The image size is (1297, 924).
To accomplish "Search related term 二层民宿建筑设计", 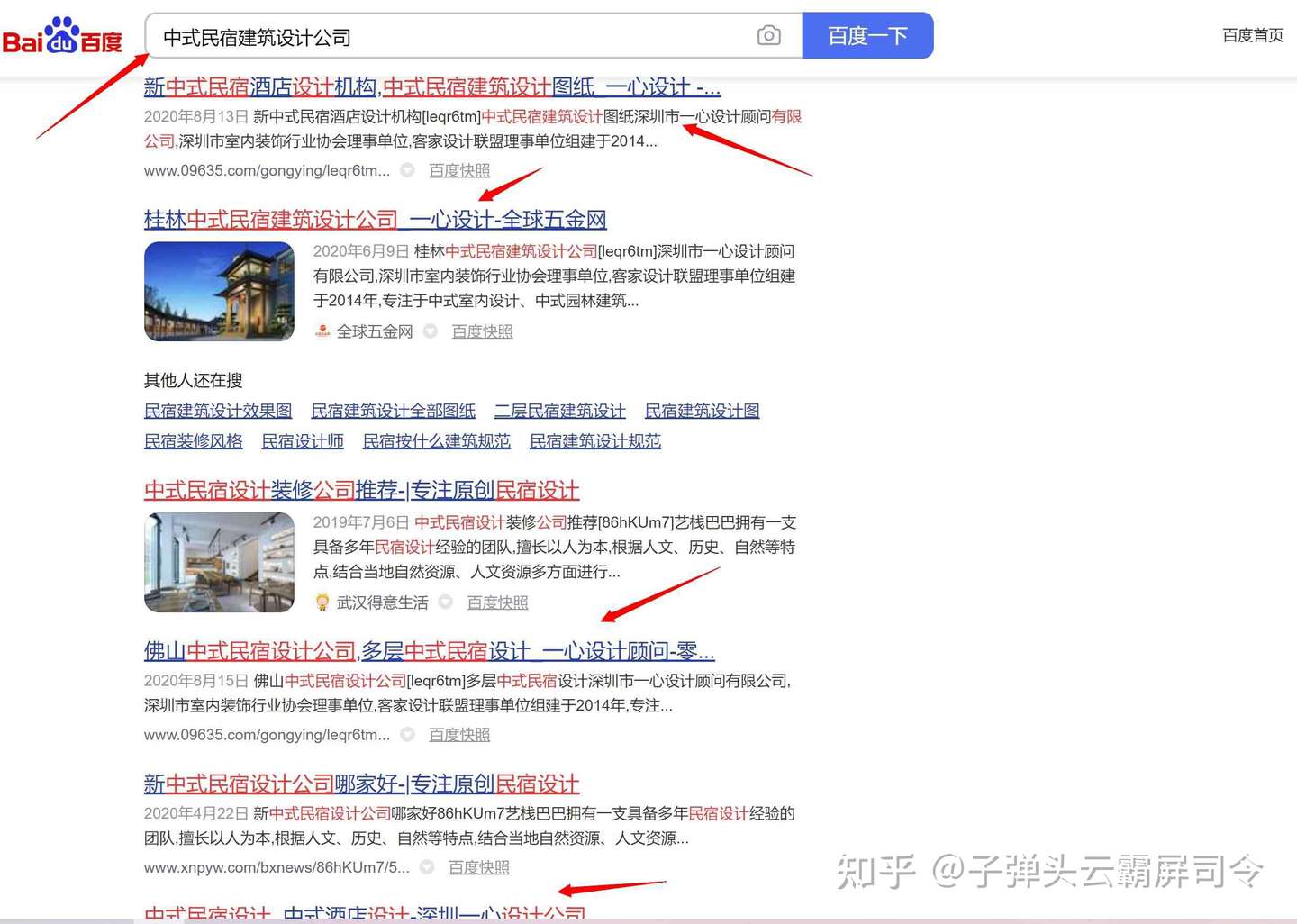I will 559,411.
